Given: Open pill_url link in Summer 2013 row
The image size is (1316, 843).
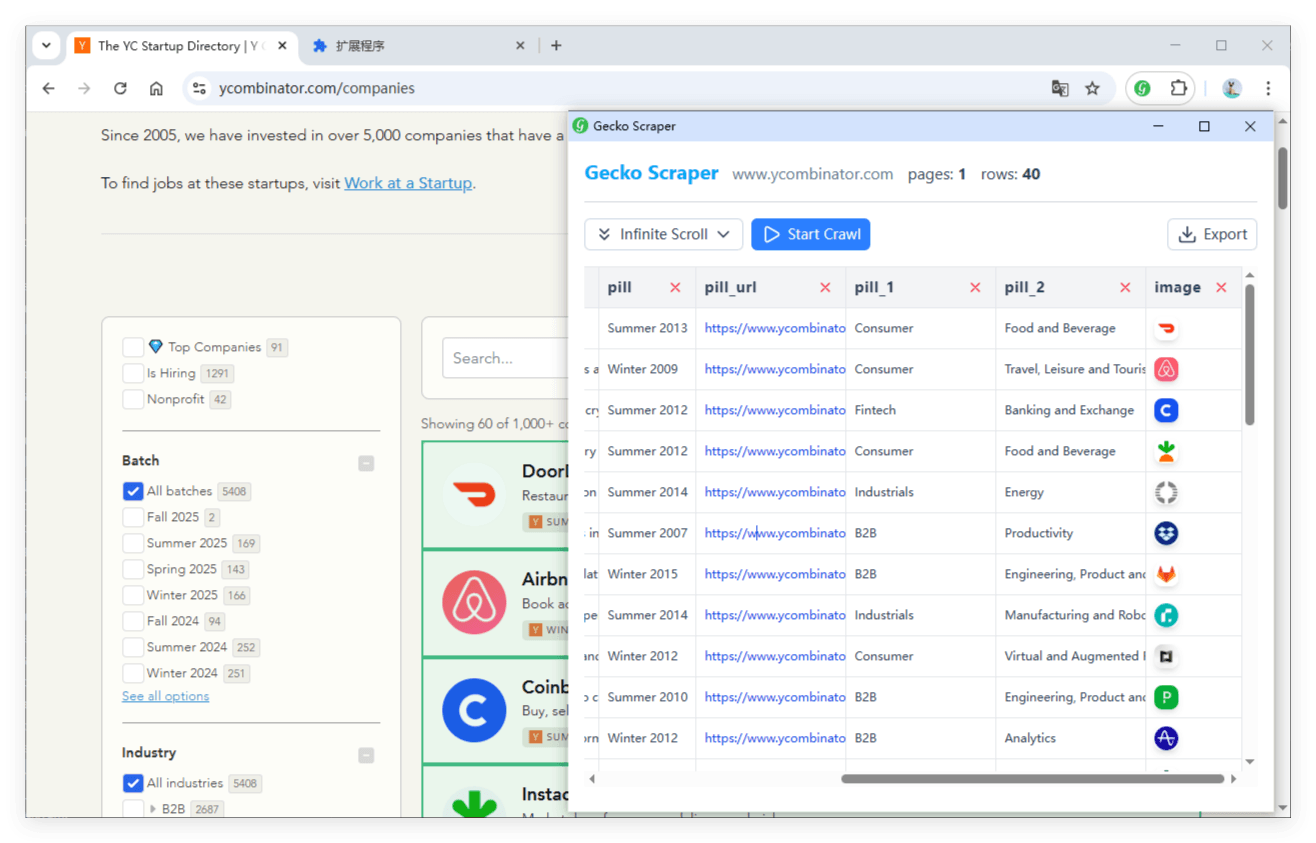Looking at the screenshot, I should click(775, 328).
